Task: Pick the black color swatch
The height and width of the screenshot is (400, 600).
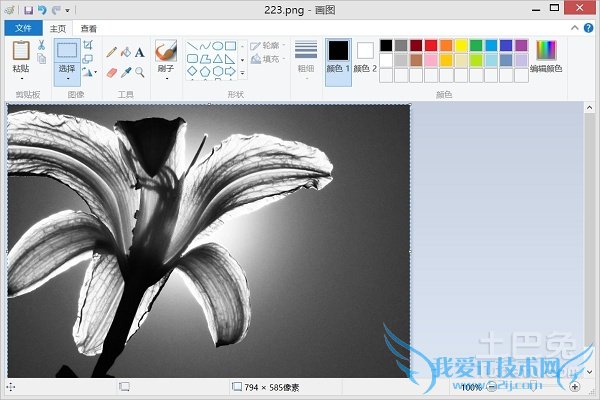Action: pyautogui.click(x=386, y=46)
